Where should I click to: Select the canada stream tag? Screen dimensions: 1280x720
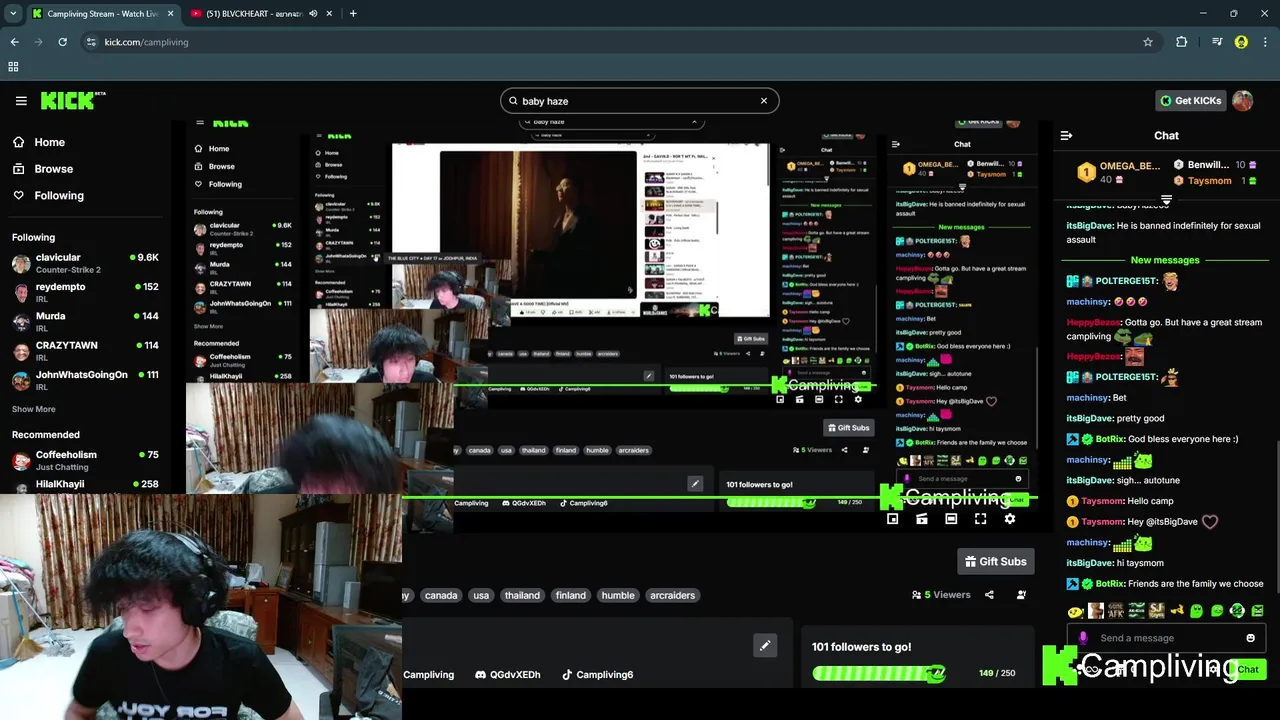(x=441, y=595)
